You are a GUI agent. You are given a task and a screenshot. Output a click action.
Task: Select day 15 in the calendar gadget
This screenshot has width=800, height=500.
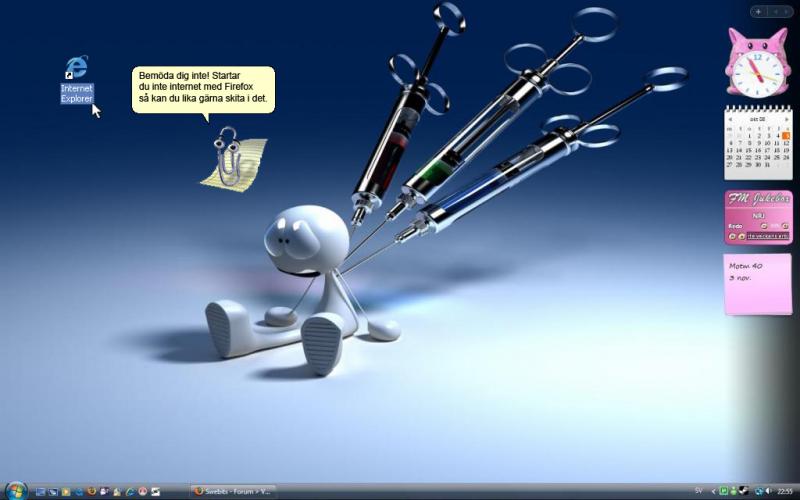point(748,151)
